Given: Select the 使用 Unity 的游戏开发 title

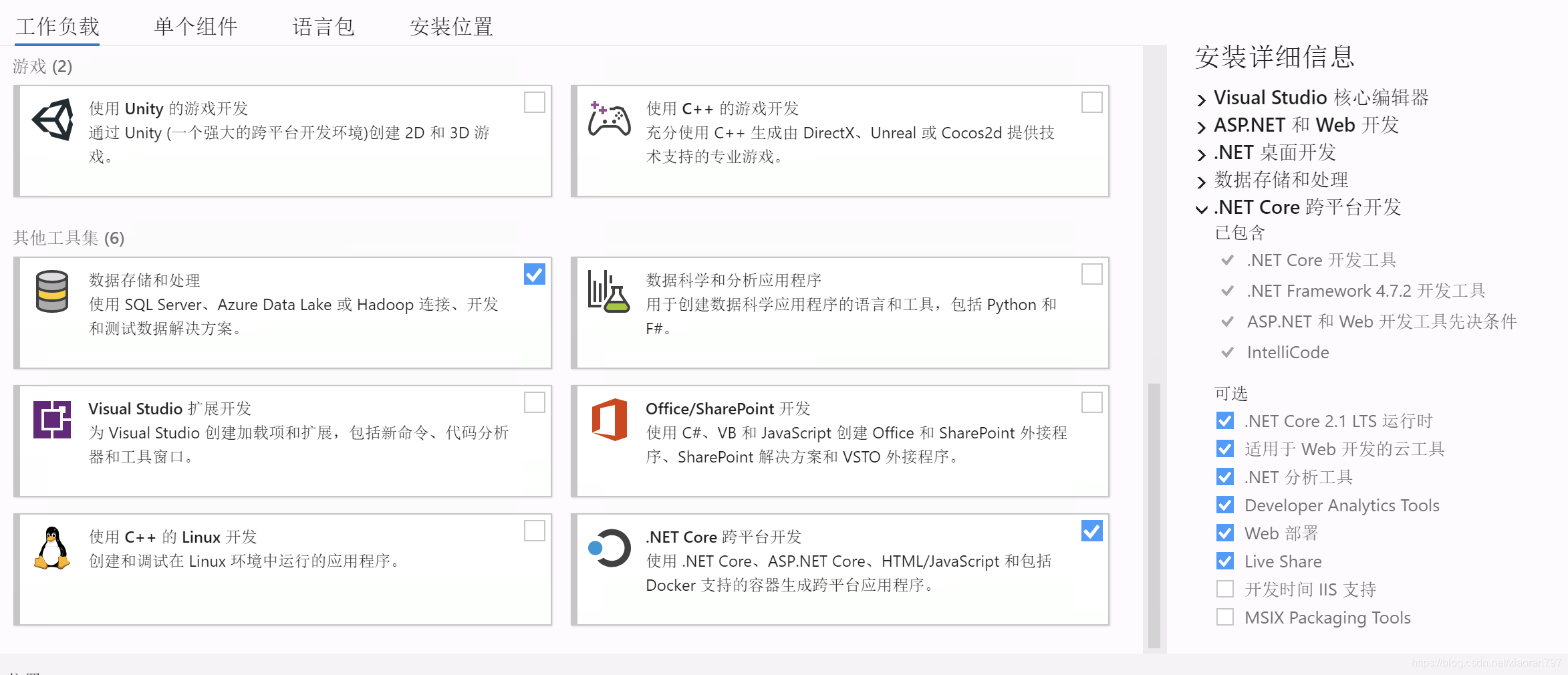Looking at the screenshot, I should pos(168,108).
